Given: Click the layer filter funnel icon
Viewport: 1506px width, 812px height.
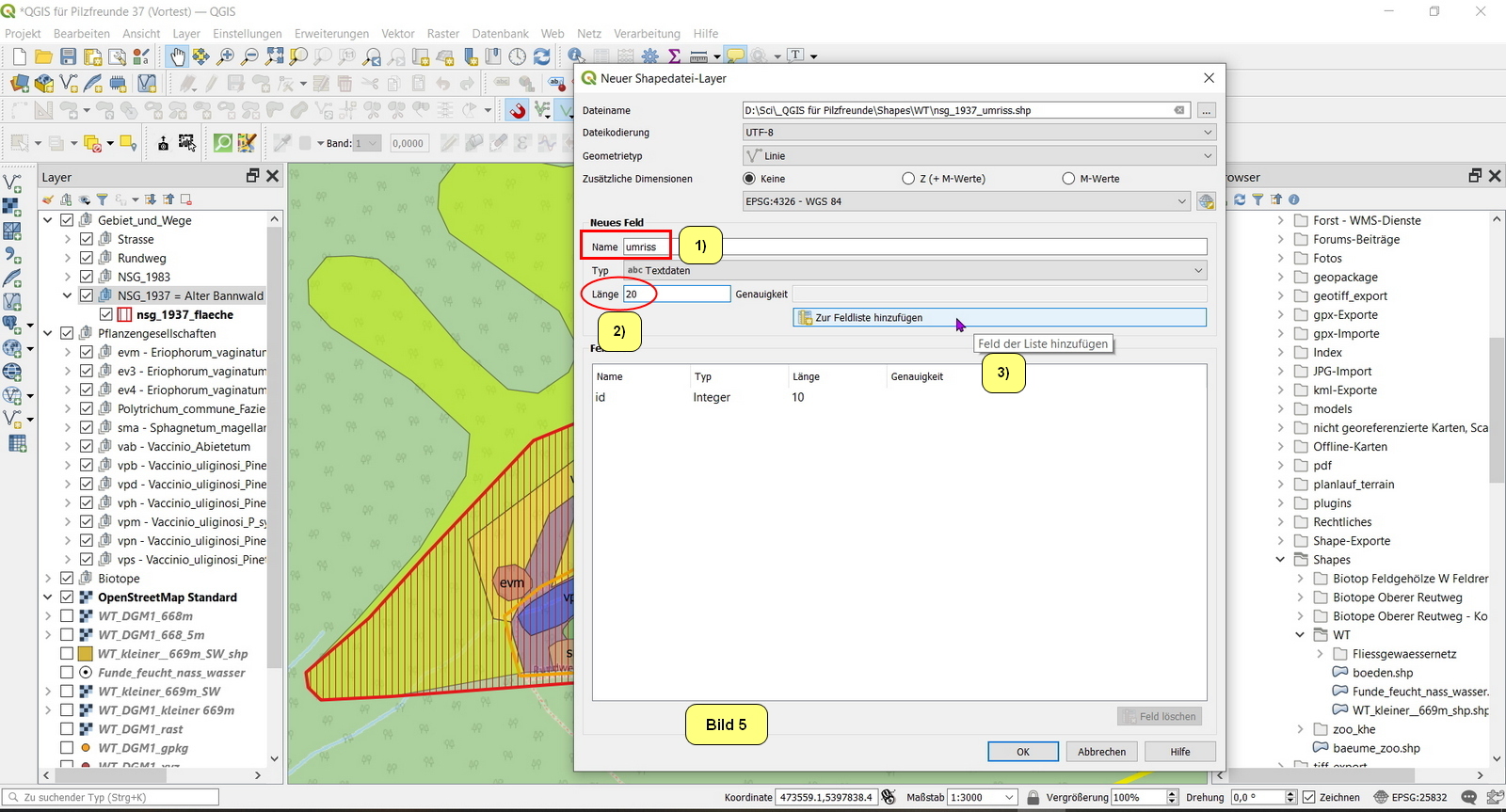Looking at the screenshot, I should (103, 199).
